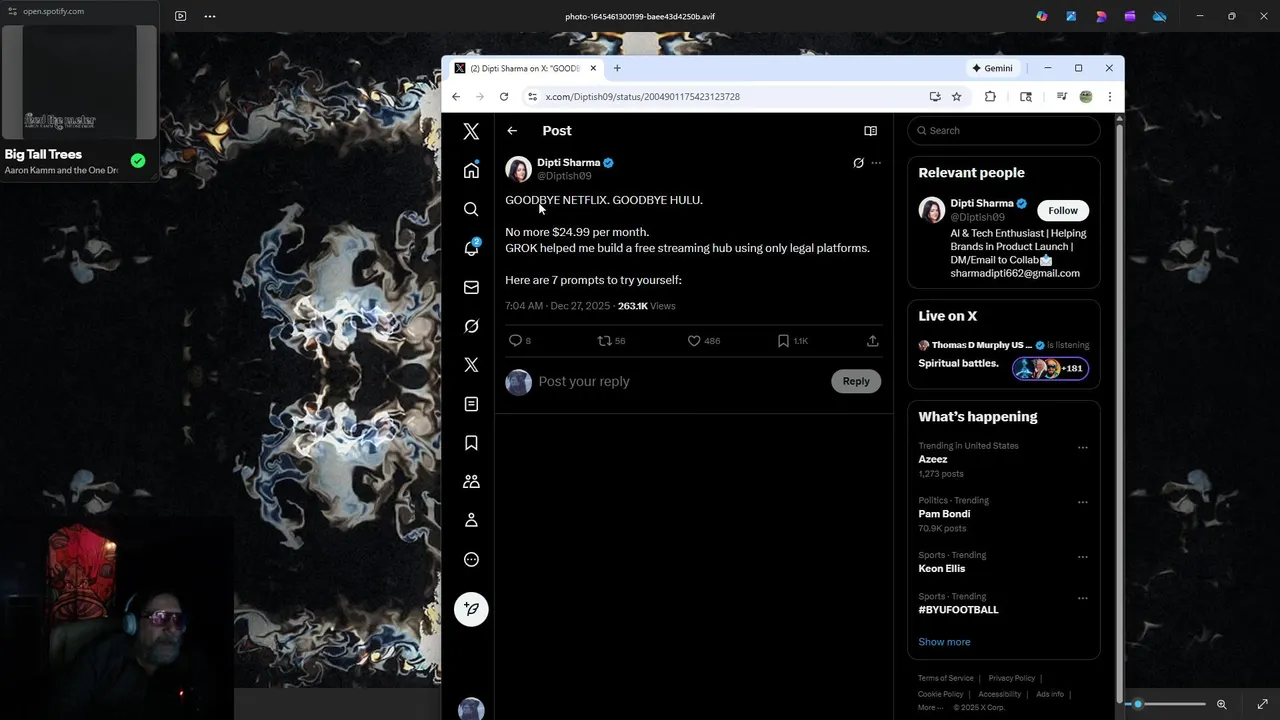The width and height of the screenshot is (1280, 720).
Task: Open Spiritual battles live space
Action: (x=958, y=363)
